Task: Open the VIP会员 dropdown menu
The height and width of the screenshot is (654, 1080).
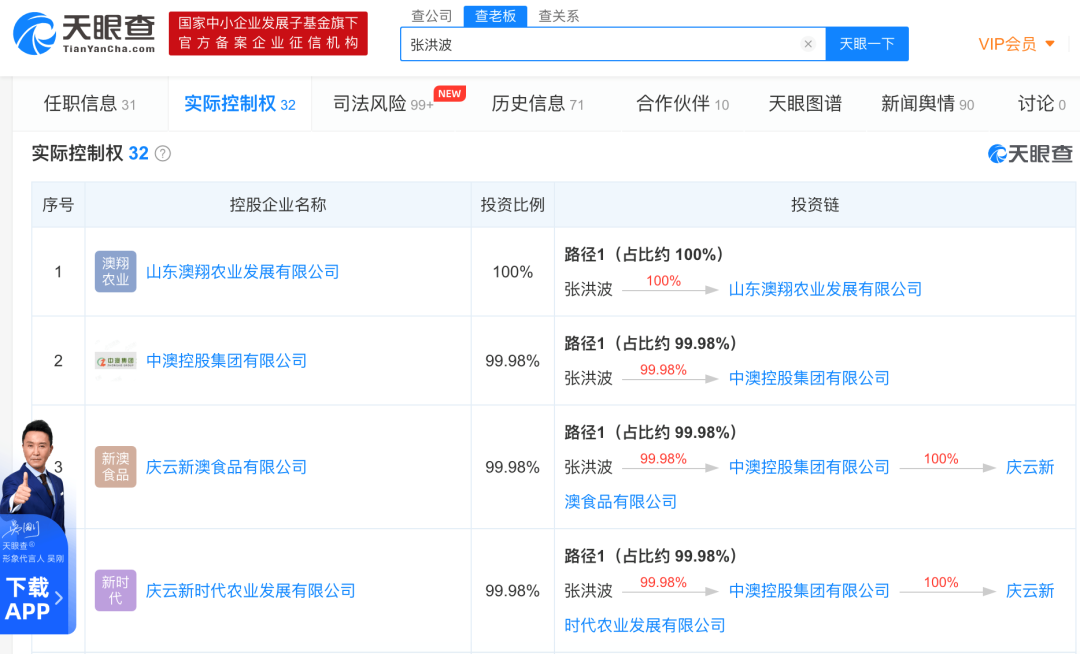Action: 1016,44
